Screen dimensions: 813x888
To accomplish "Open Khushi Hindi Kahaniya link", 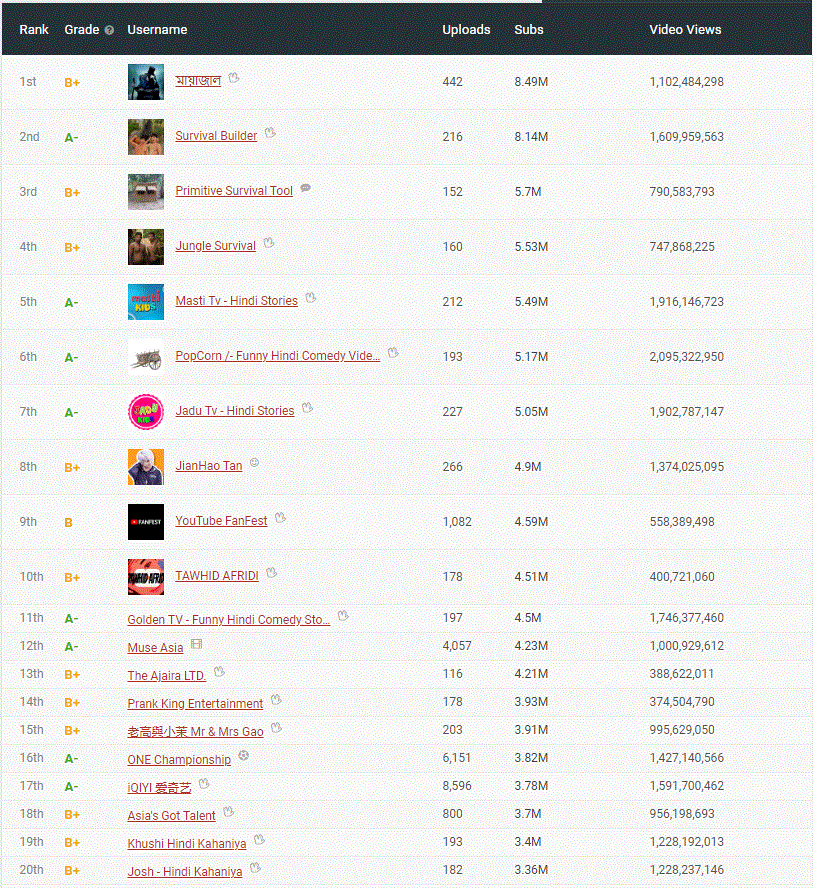I will click(187, 843).
